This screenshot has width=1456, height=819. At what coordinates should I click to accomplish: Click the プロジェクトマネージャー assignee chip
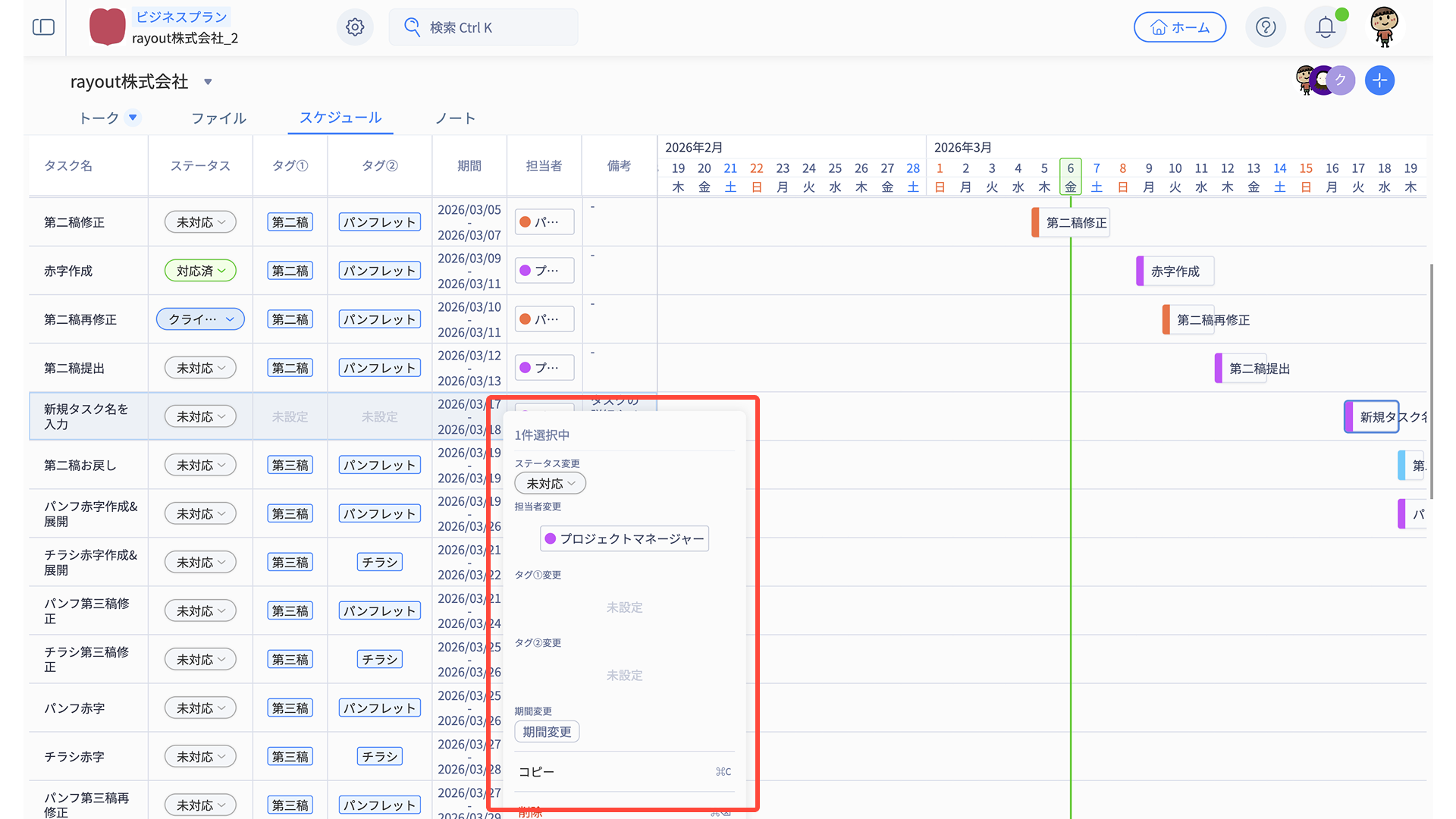624,538
